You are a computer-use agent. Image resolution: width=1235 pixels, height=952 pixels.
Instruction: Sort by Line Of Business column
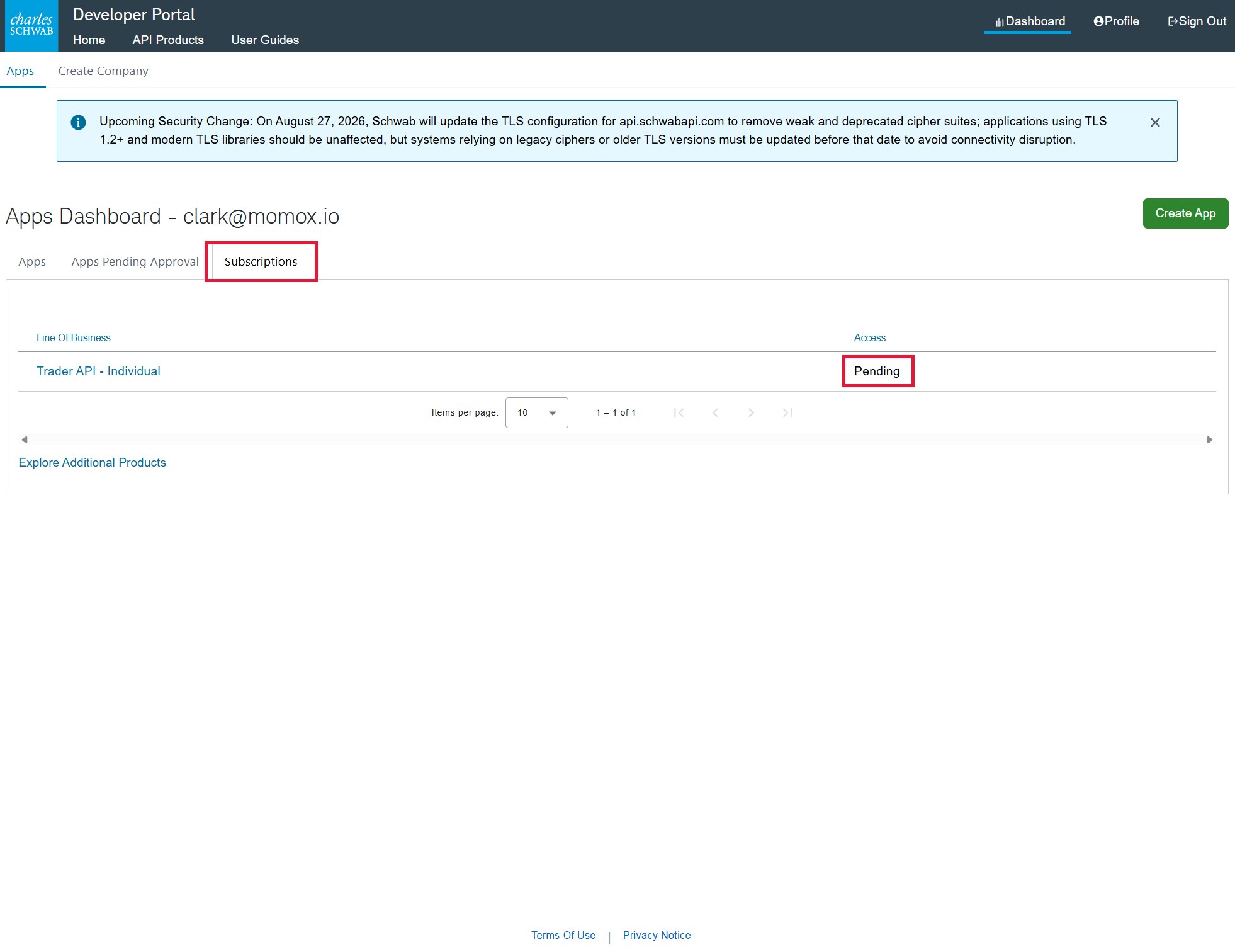tap(73, 337)
